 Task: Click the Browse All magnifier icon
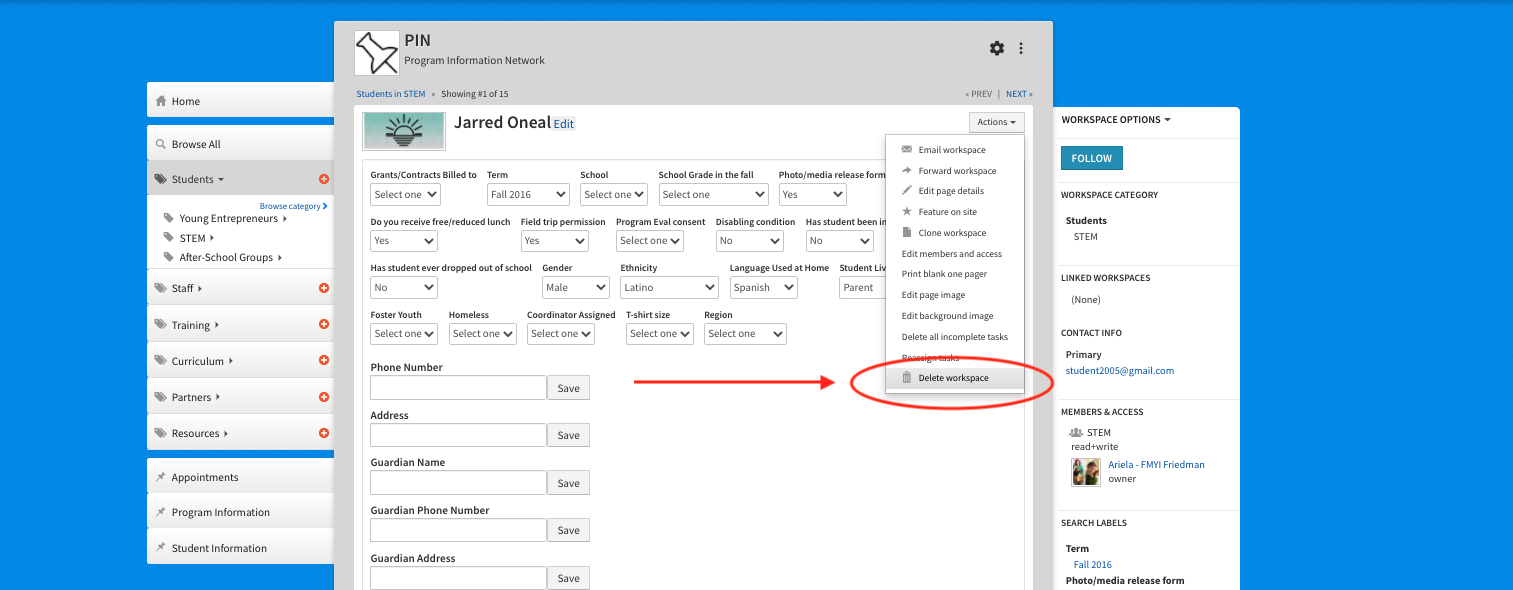[x=160, y=144]
